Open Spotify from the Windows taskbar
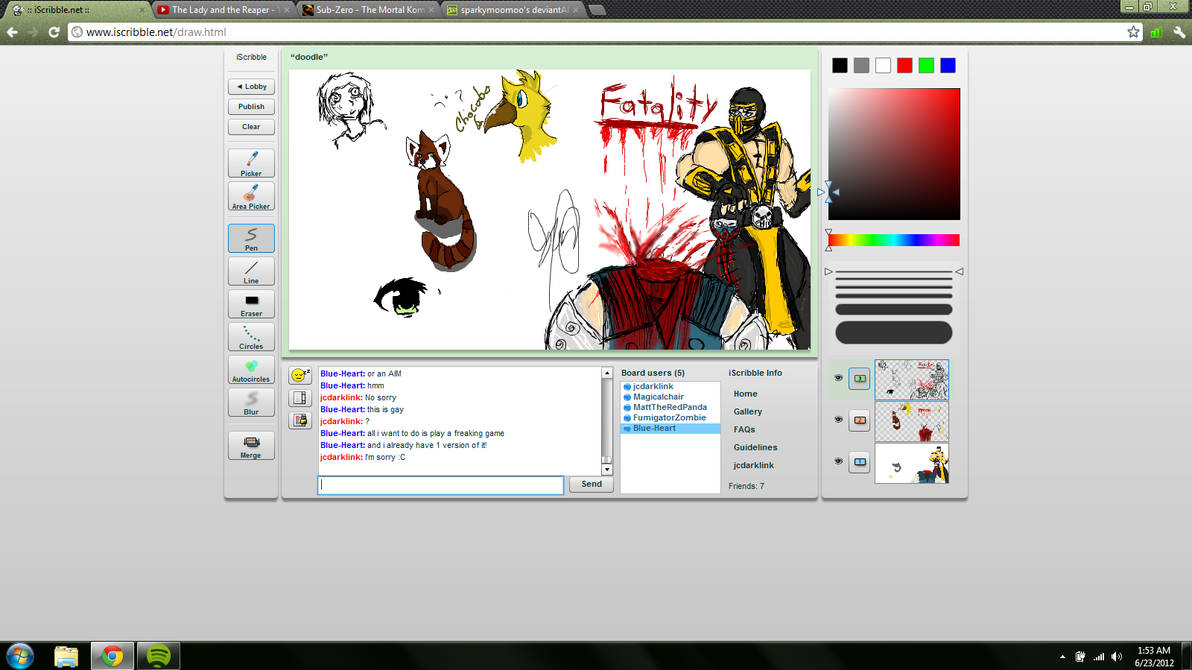 (158, 656)
